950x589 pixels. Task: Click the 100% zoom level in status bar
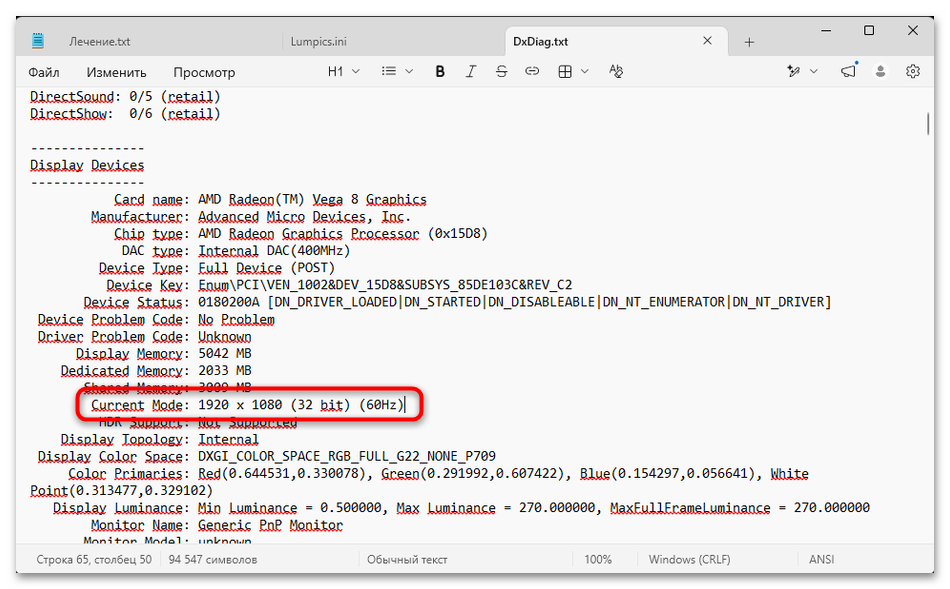click(598, 559)
